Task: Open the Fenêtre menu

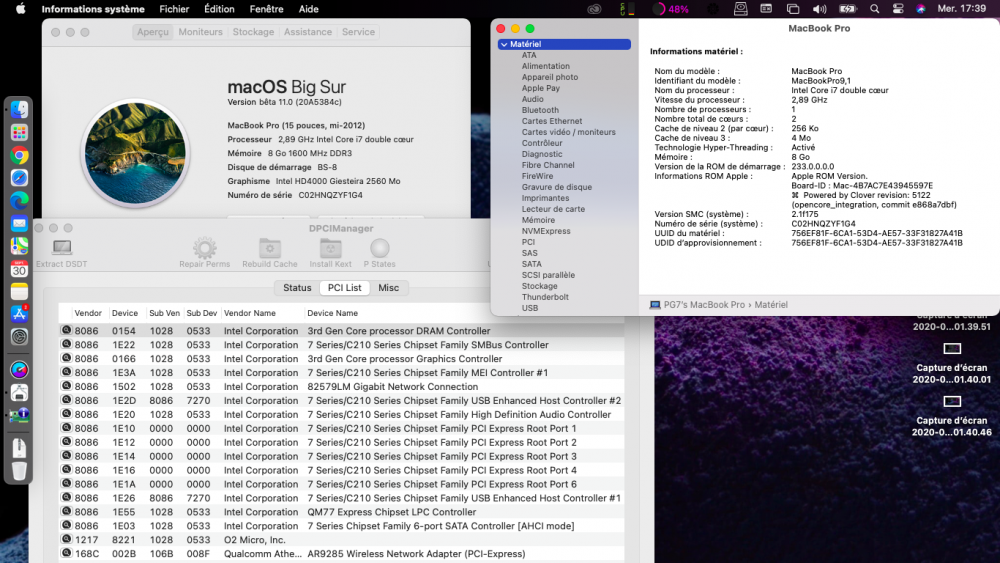Action: click(x=267, y=9)
